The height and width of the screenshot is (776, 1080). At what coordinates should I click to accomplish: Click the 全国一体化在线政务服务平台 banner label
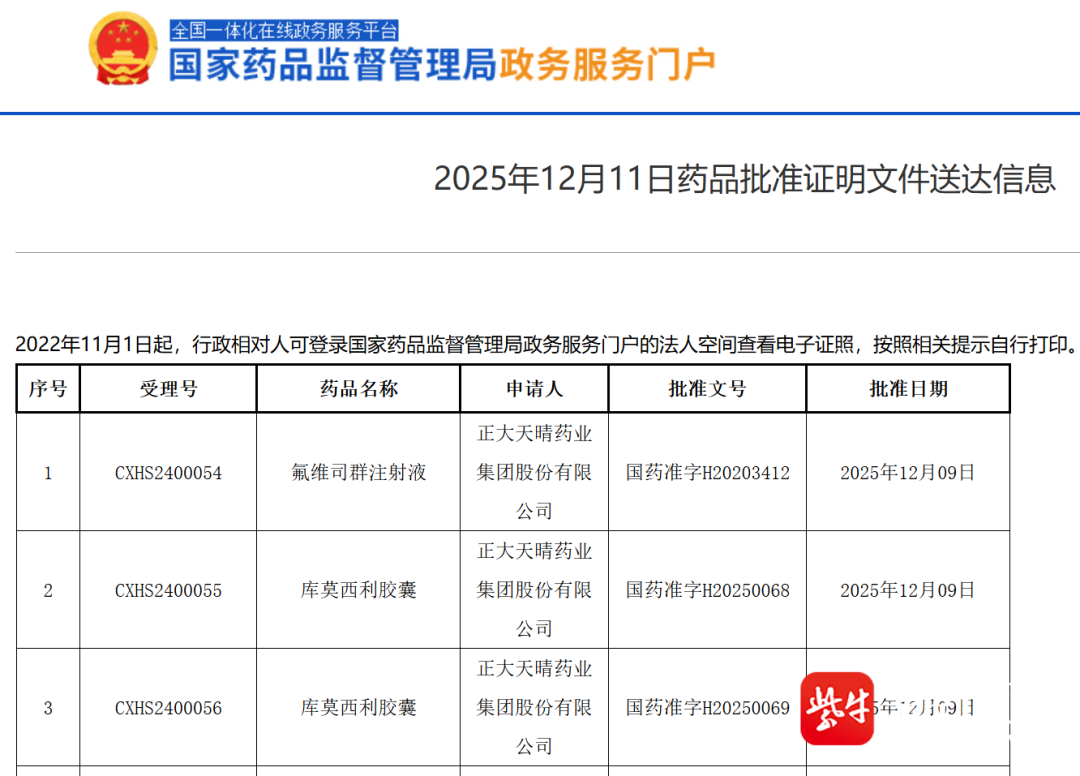284,30
